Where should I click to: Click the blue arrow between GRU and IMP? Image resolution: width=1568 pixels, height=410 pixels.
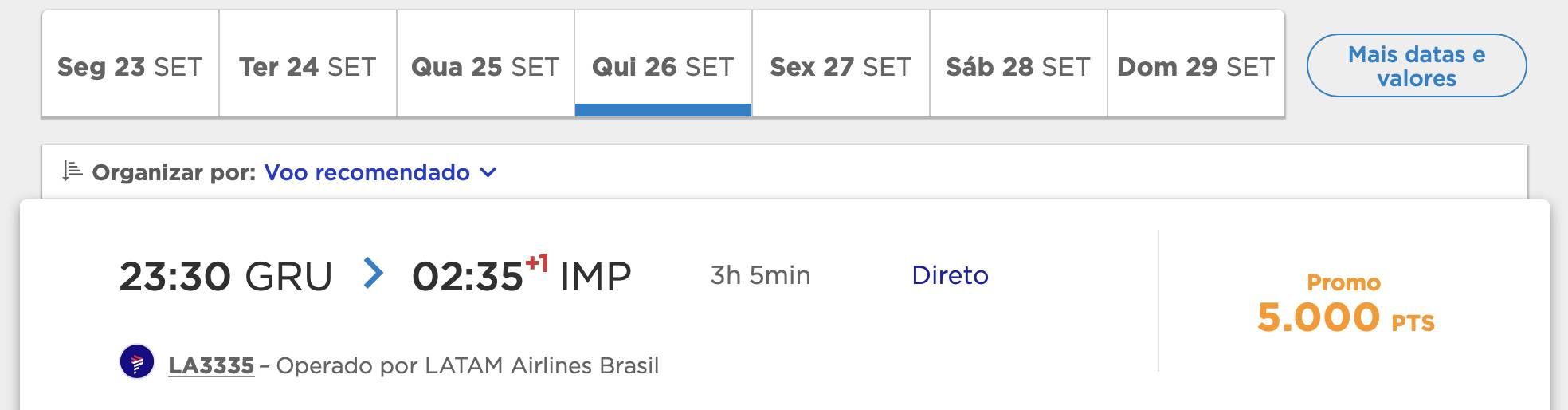pos(373,273)
